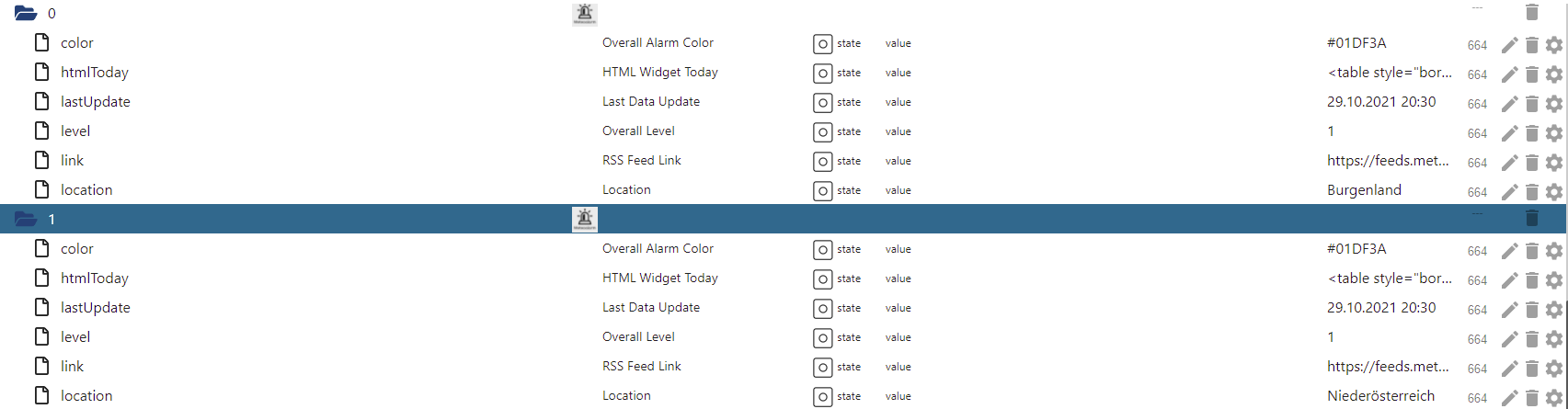The width and height of the screenshot is (1568, 409).
Task: Collapse the highlighted folder 1
Action: click(x=26, y=220)
